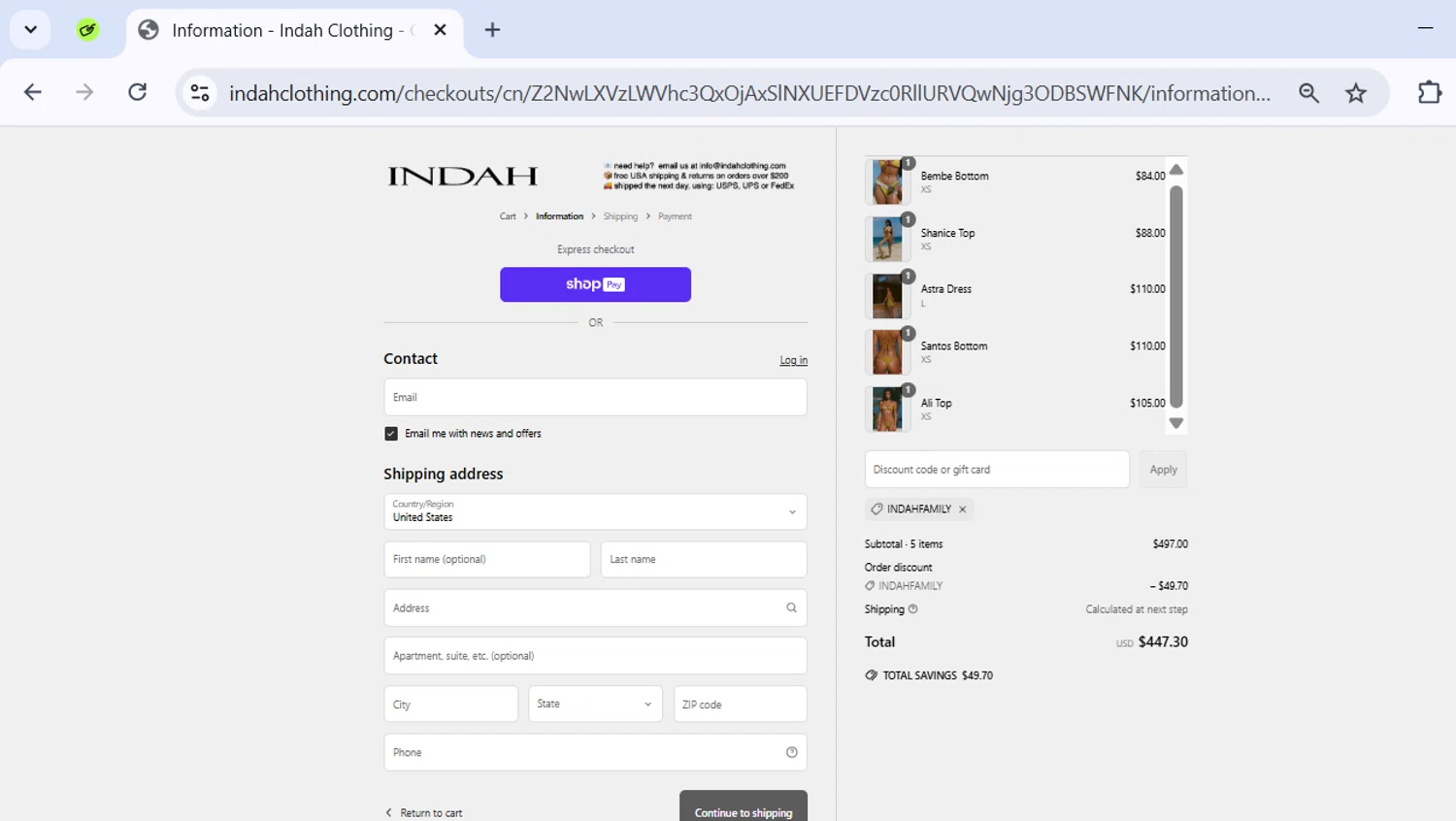Viewport: 1456px width, 821px height.
Task: Click Continue to shipping button
Action: pos(744,807)
